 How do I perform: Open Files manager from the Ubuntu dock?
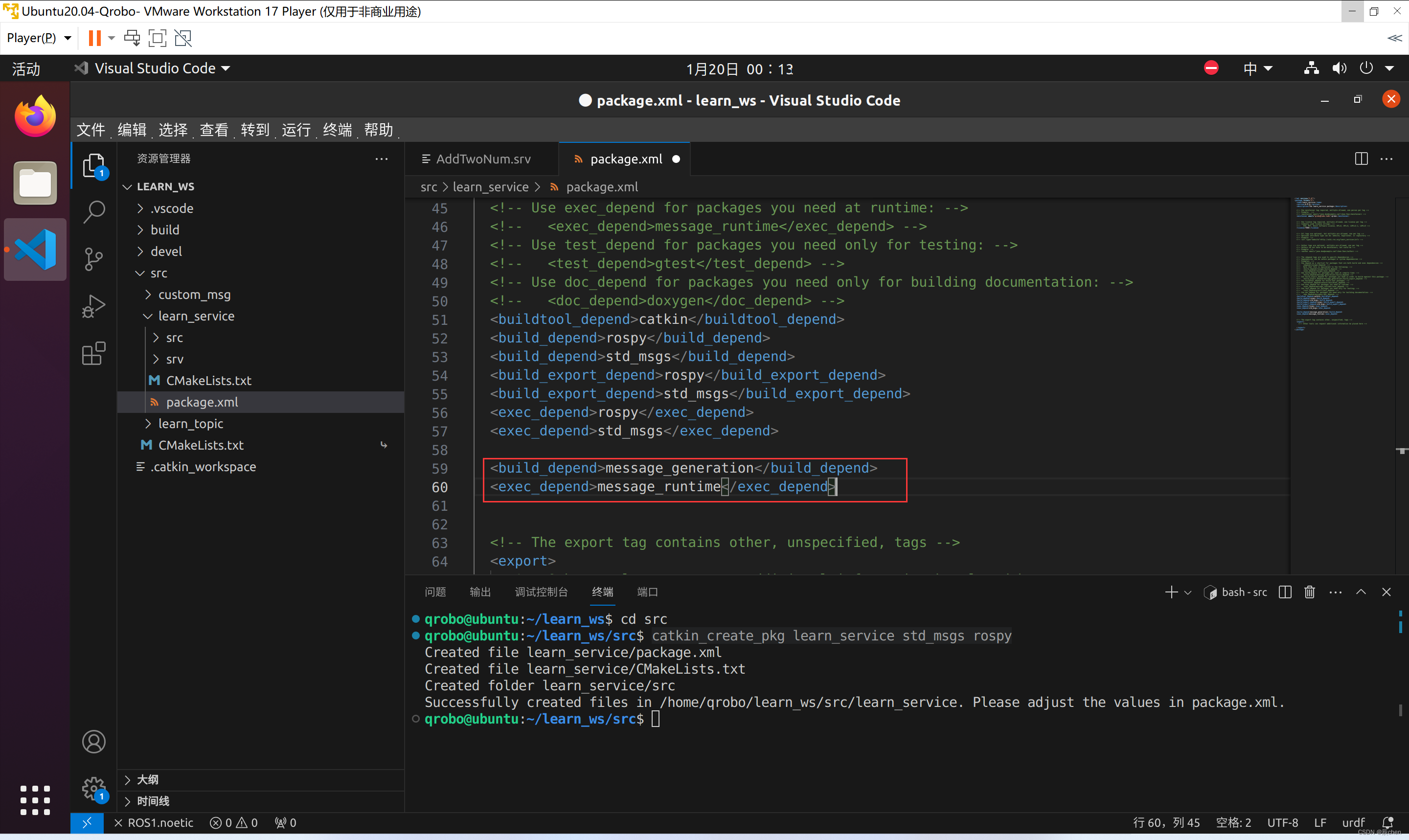pos(35,183)
